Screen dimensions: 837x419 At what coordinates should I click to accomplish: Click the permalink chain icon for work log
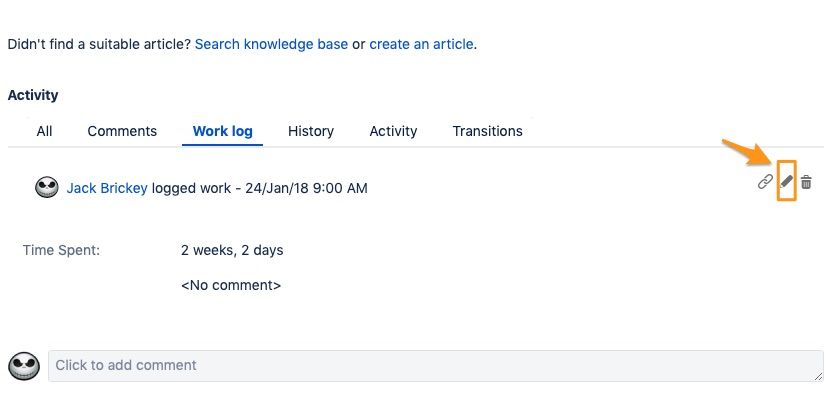click(x=765, y=182)
